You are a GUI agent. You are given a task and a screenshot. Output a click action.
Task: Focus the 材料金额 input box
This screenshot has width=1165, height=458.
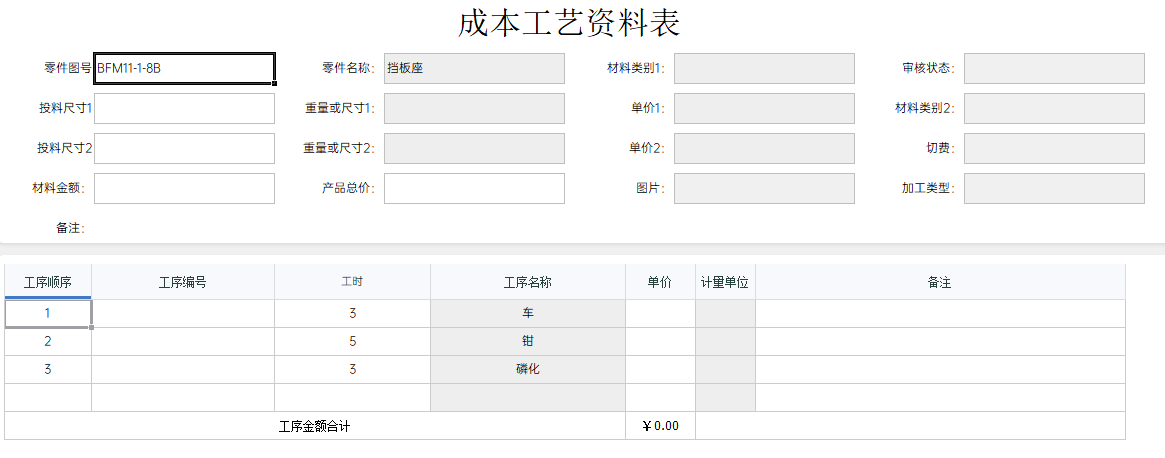[x=184, y=188]
